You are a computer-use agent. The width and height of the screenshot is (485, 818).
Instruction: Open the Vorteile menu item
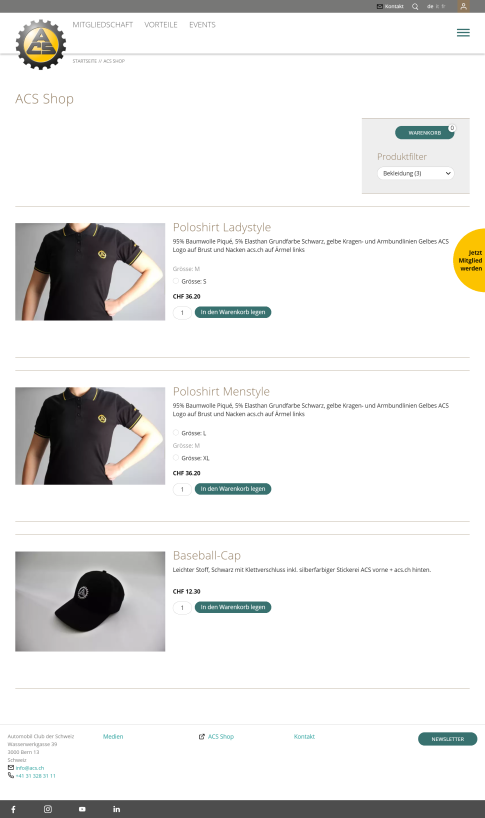click(x=161, y=25)
